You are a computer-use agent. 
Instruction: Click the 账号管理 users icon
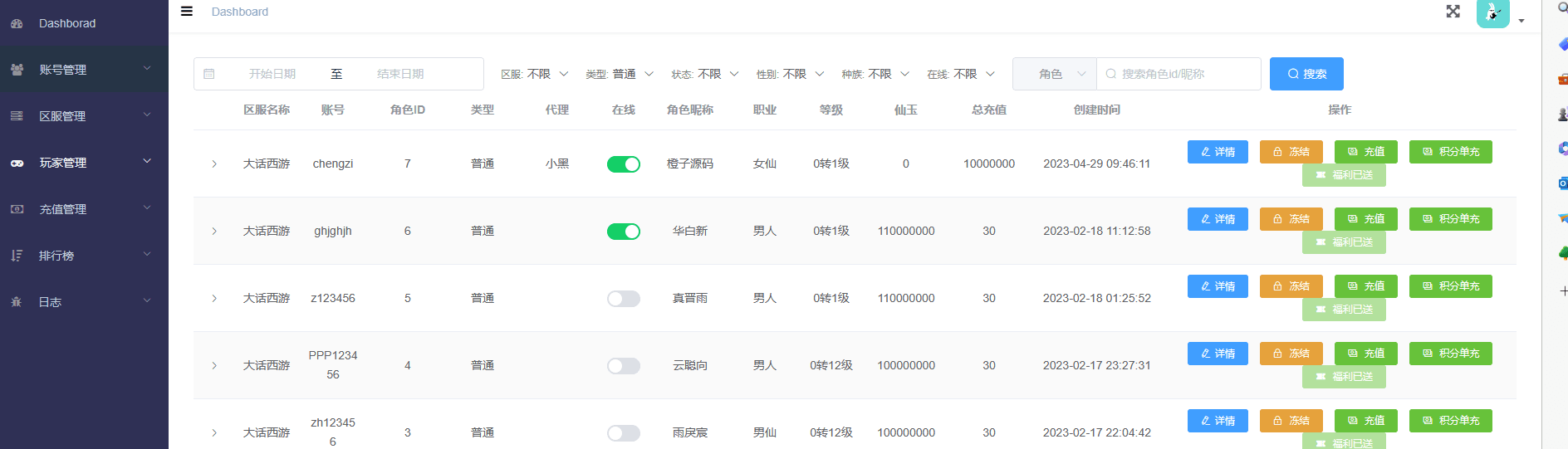17,70
